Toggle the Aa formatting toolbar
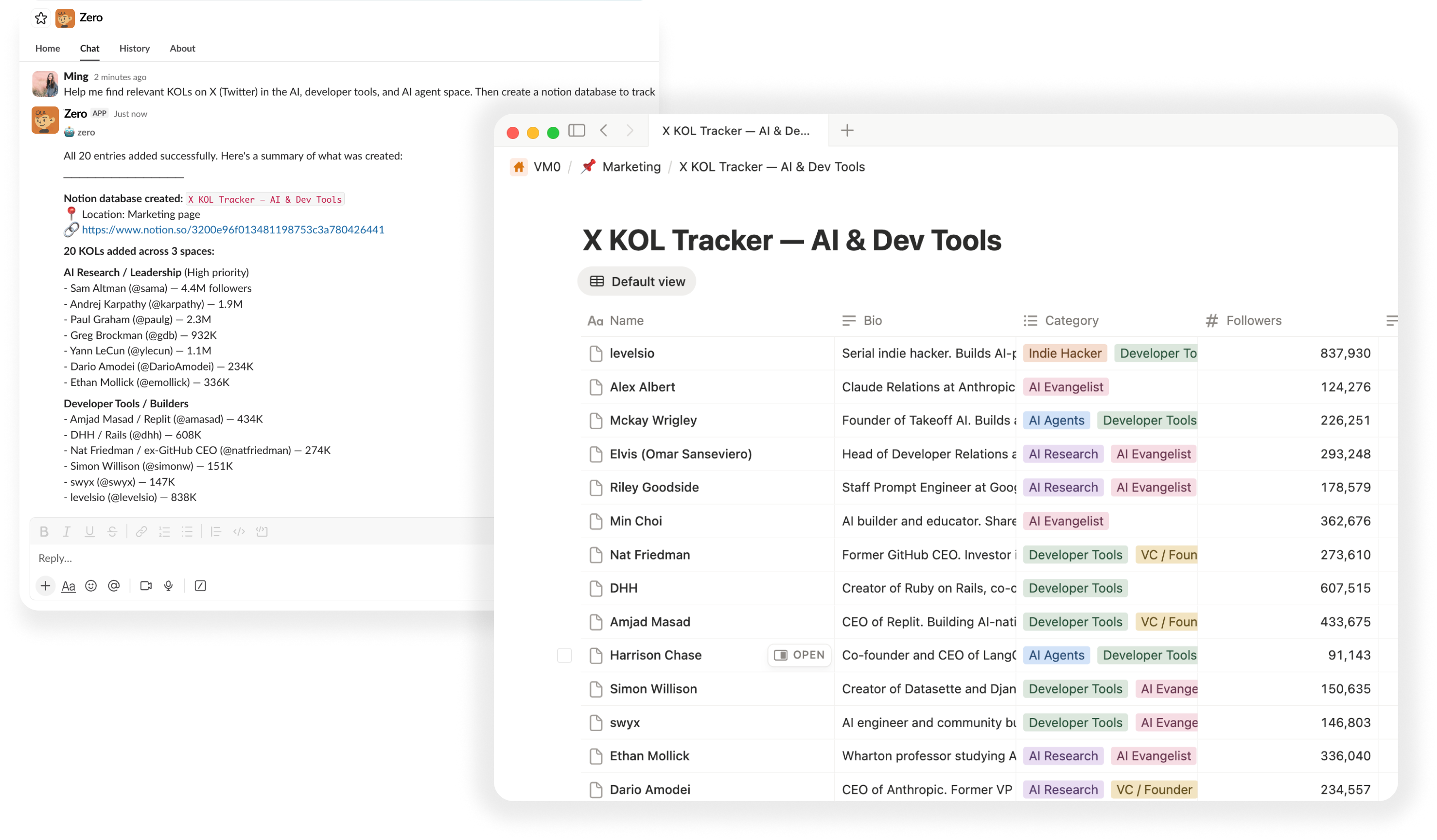This screenshot has width=1437, height=840. [69, 586]
